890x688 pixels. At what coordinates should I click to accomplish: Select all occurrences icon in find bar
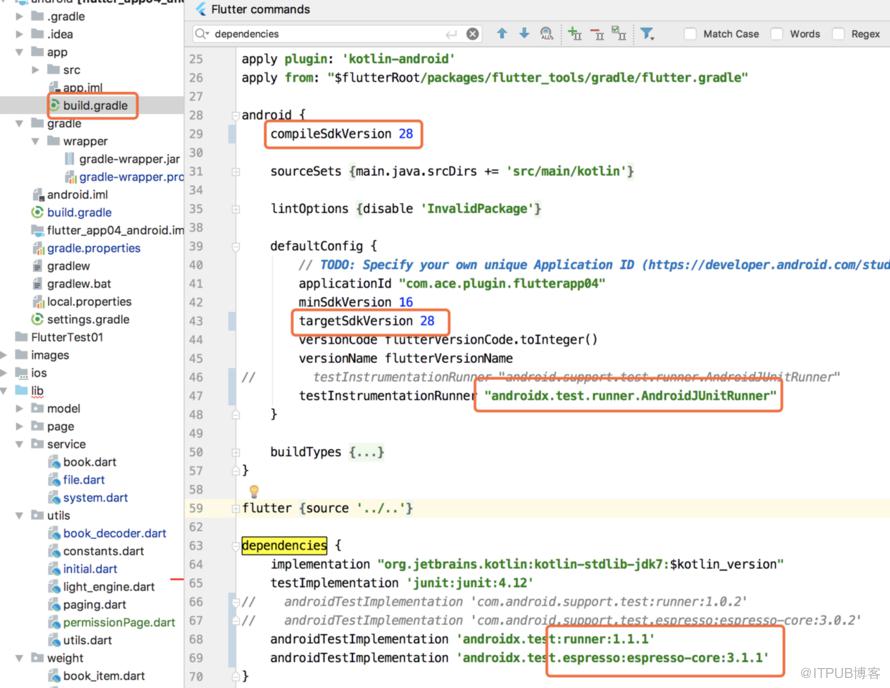[619, 33]
